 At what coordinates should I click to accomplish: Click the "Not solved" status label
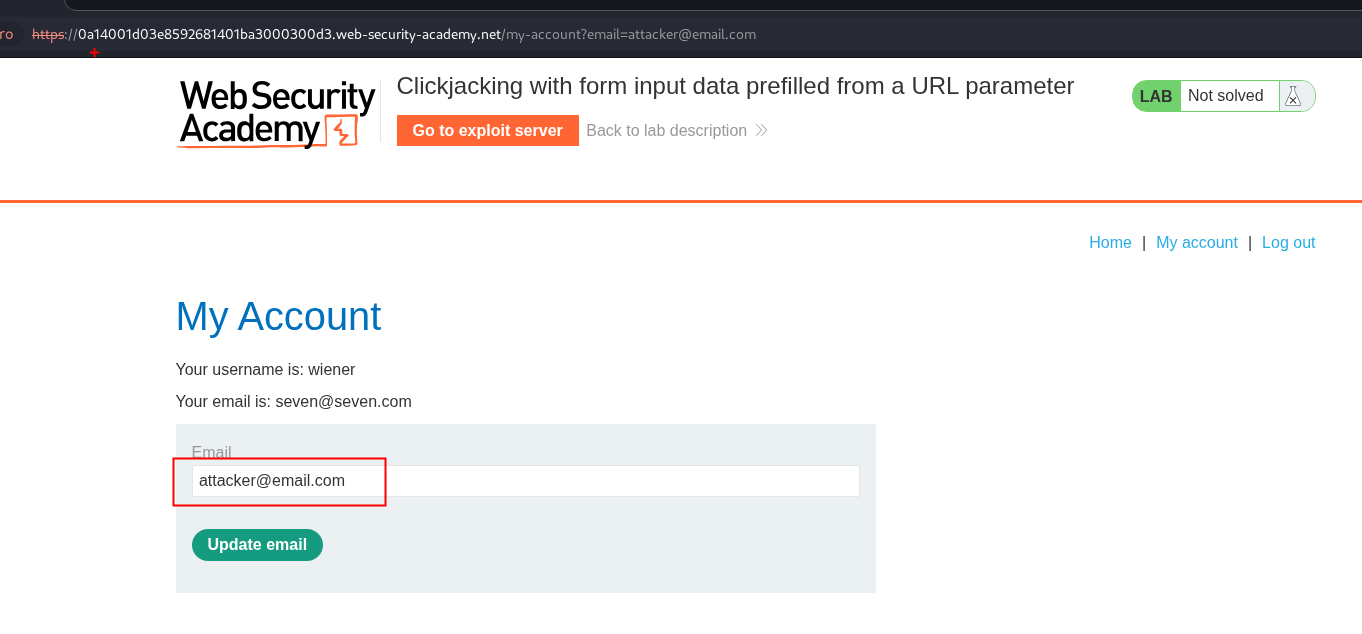coord(1225,96)
